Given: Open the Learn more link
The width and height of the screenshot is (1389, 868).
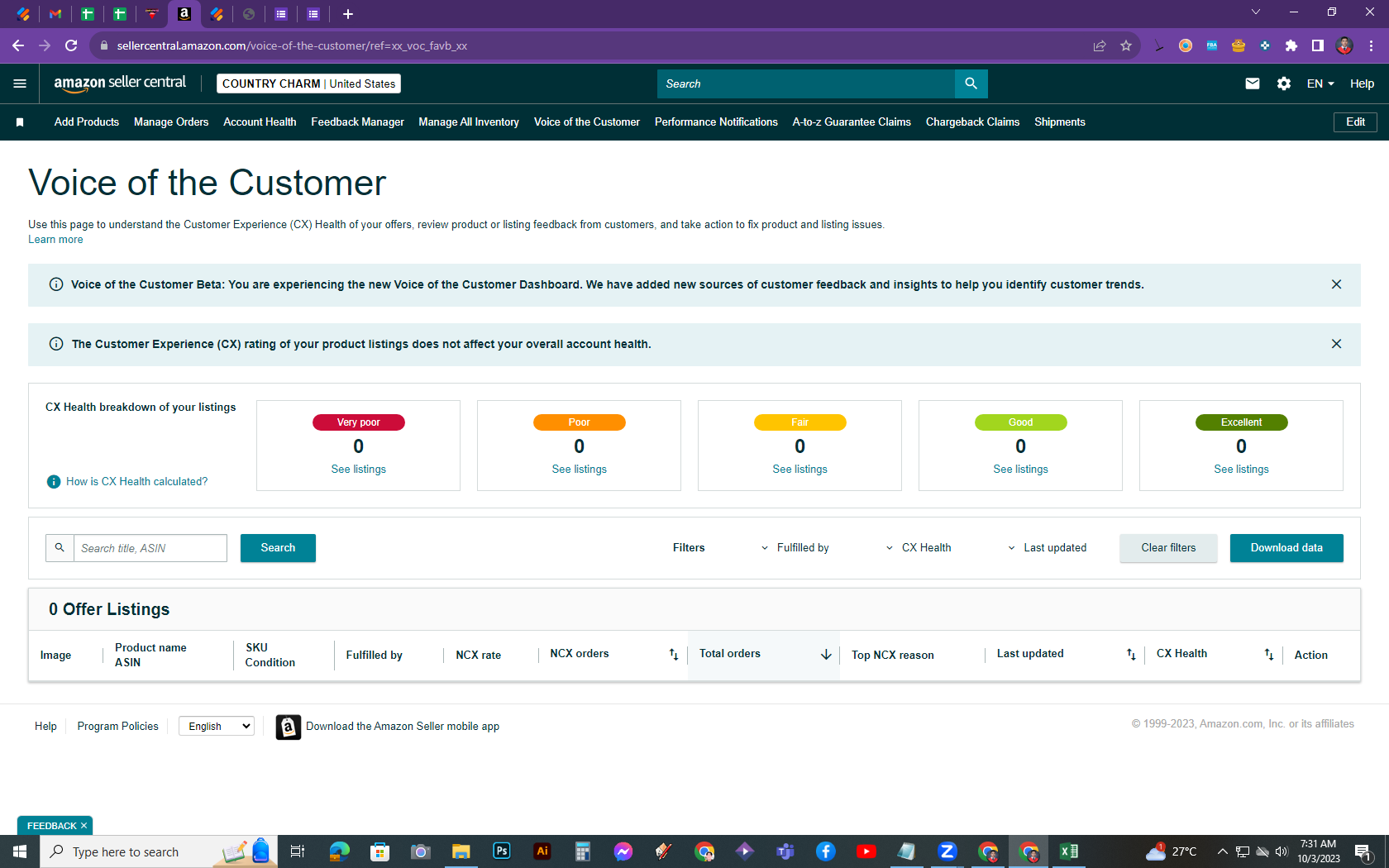Looking at the screenshot, I should [x=55, y=240].
